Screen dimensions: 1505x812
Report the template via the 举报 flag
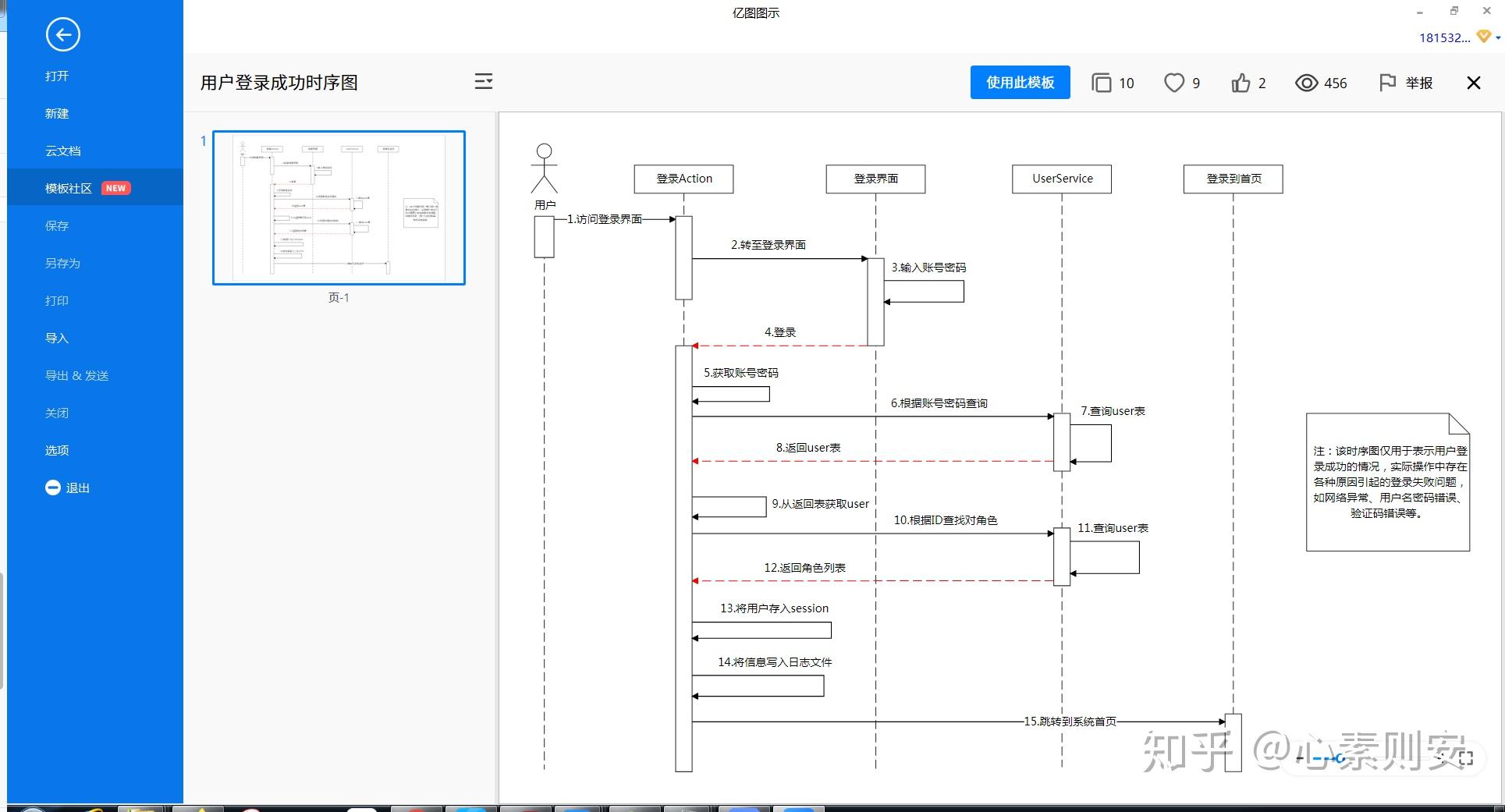tap(1406, 83)
